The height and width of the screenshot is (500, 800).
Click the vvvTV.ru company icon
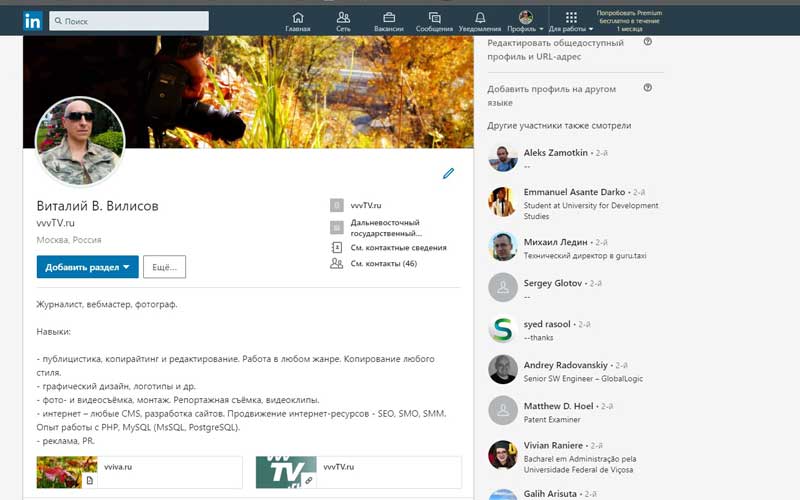337,205
